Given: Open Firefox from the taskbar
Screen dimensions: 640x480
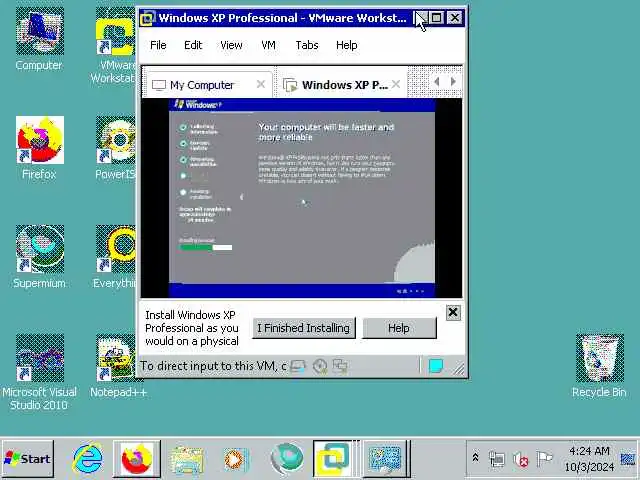Looking at the screenshot, I should pos(137,459).
